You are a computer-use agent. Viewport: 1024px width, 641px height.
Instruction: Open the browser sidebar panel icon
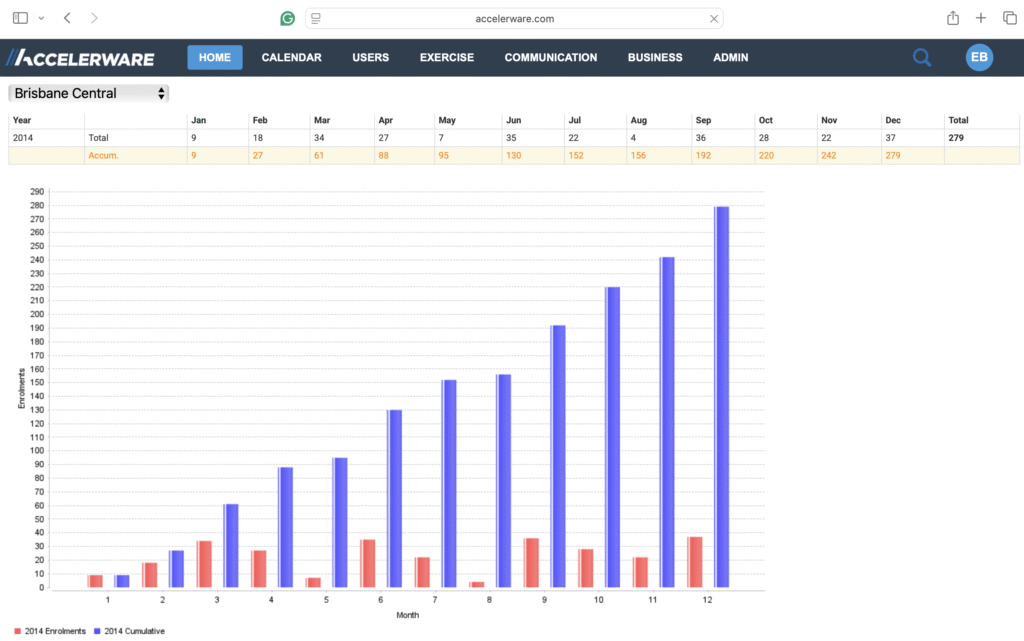tap(21, 18)
